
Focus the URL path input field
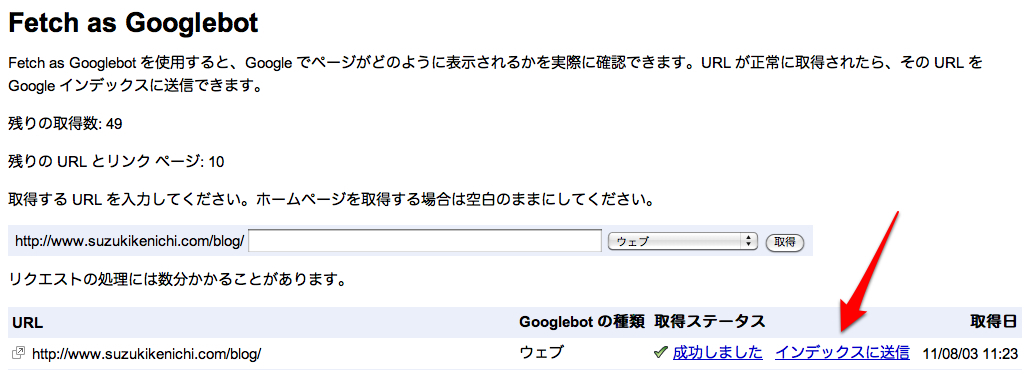(x=425, y=241)
